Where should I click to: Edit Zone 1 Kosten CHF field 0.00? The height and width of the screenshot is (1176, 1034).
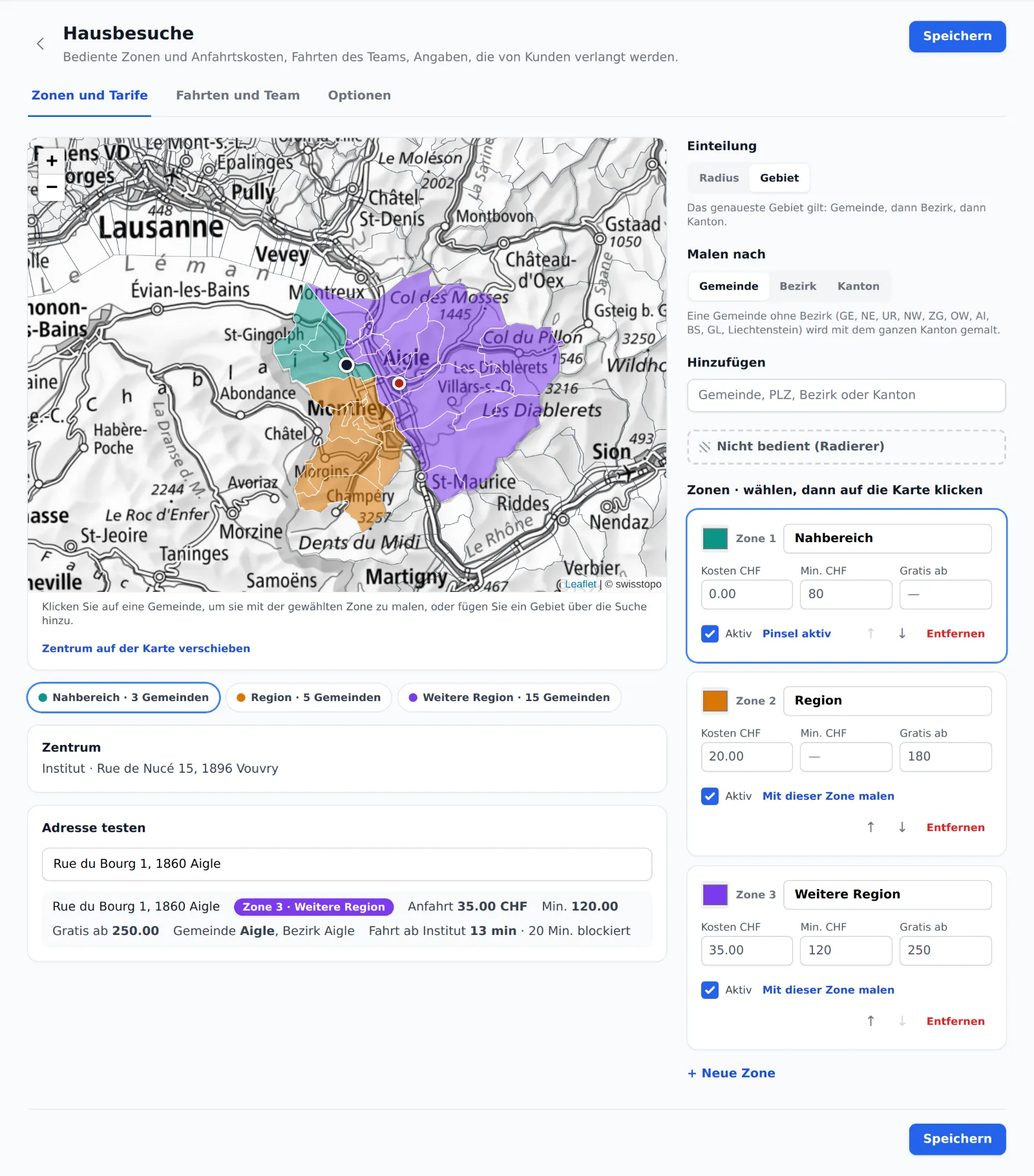(x=746, y=594)
